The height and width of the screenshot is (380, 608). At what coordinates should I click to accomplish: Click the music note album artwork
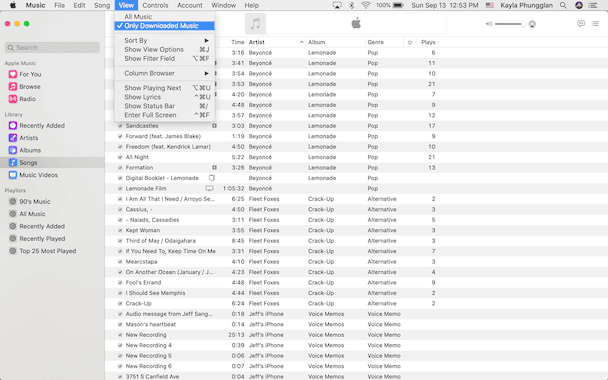click(256, 24)
